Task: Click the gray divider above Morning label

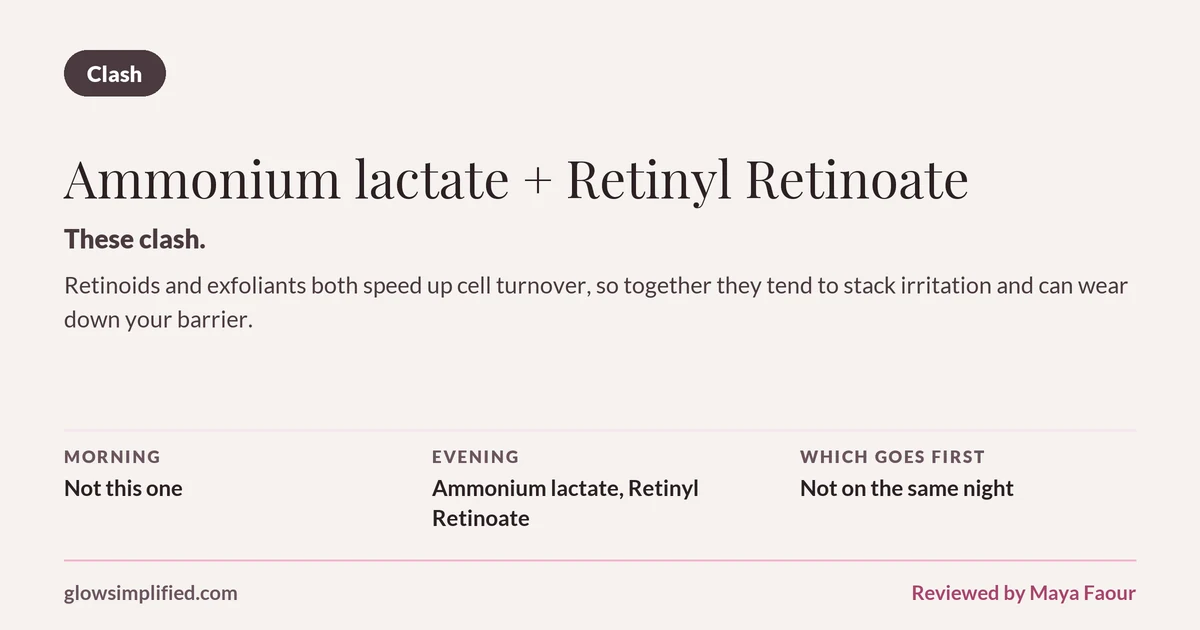Action: [600, 430]
